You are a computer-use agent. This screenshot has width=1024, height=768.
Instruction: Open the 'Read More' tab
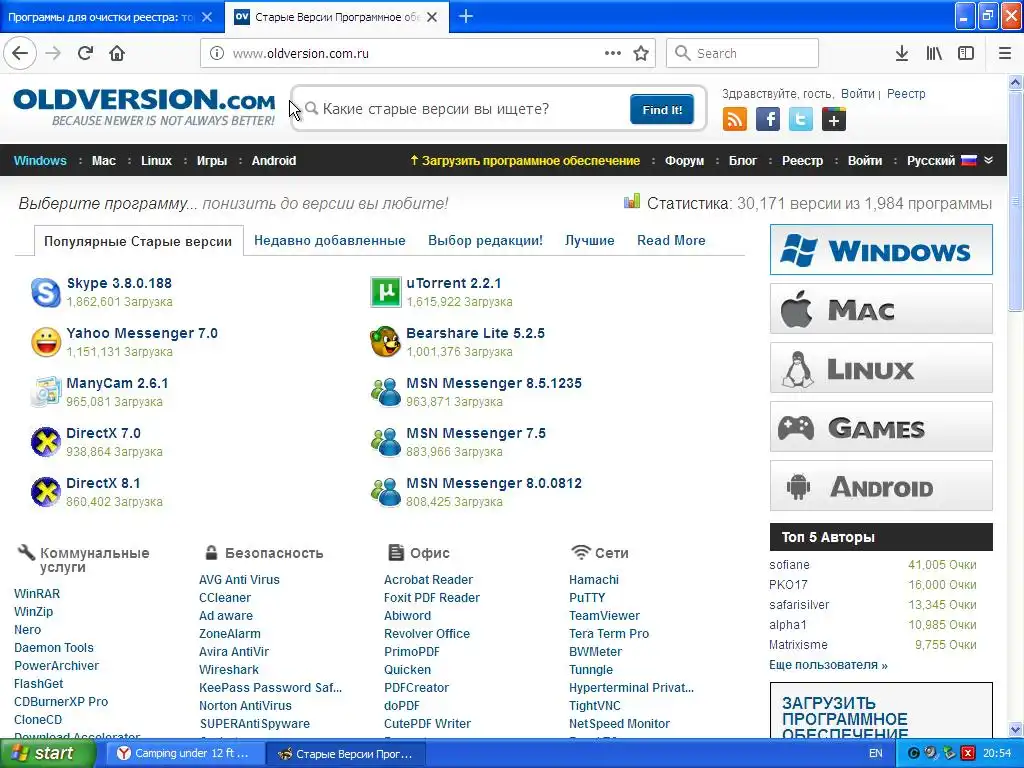tap(671, 240)
